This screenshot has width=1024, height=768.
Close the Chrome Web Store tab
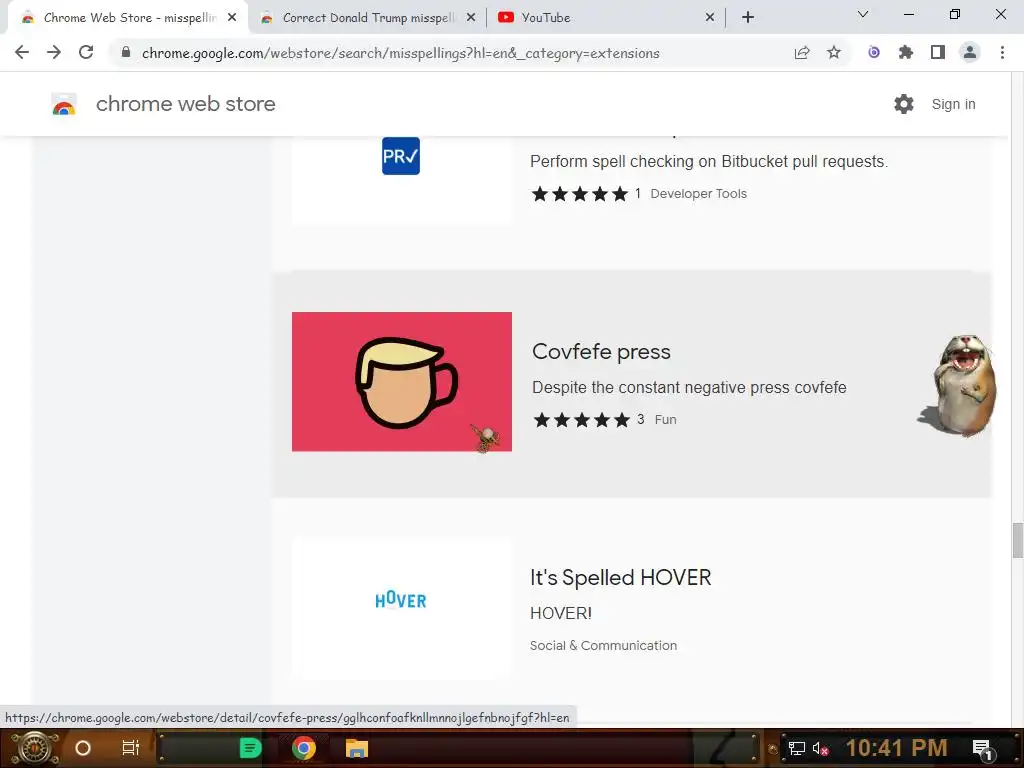232,18
